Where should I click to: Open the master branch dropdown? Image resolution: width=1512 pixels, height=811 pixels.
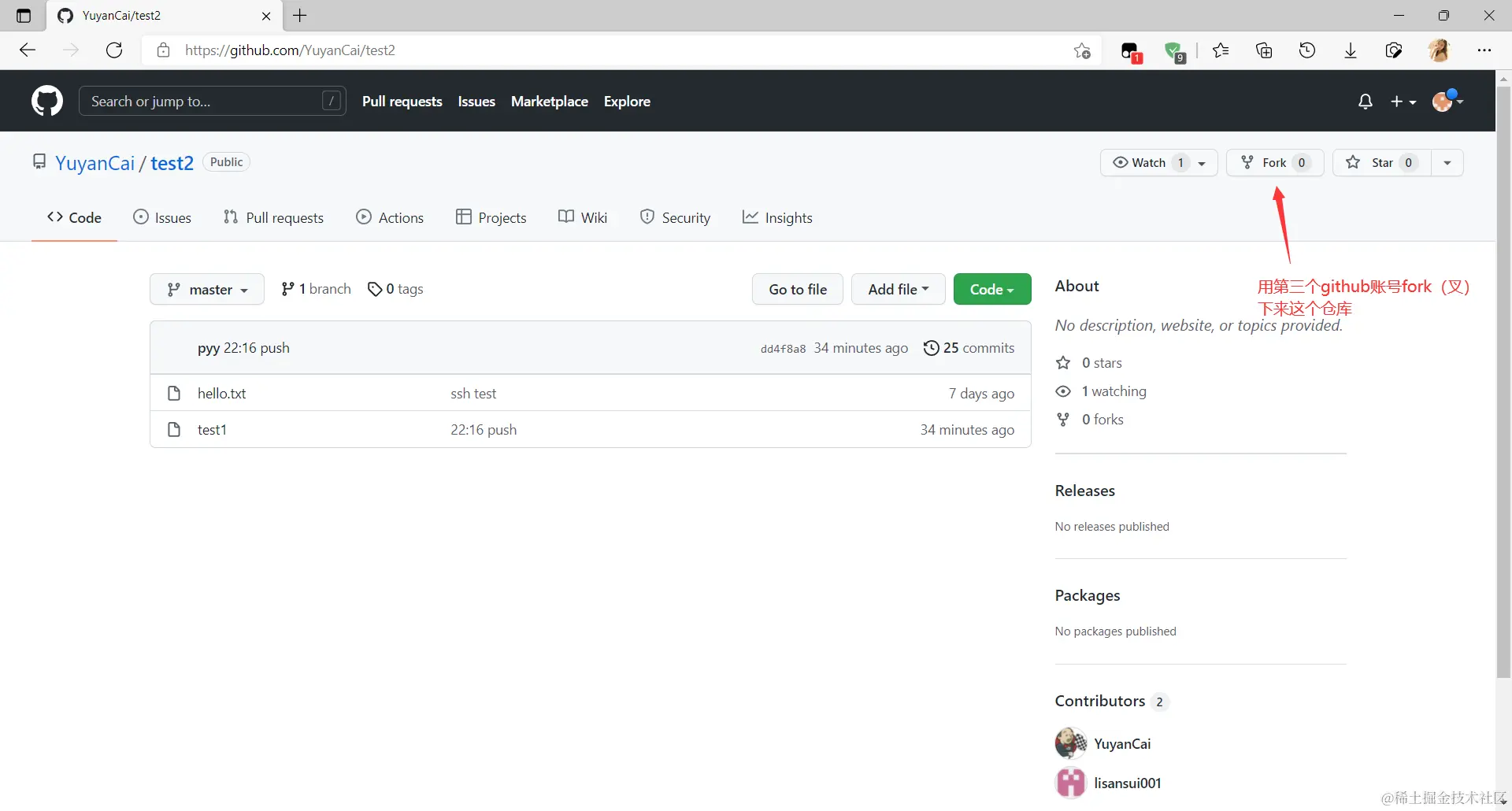click(x=207, y=289)
